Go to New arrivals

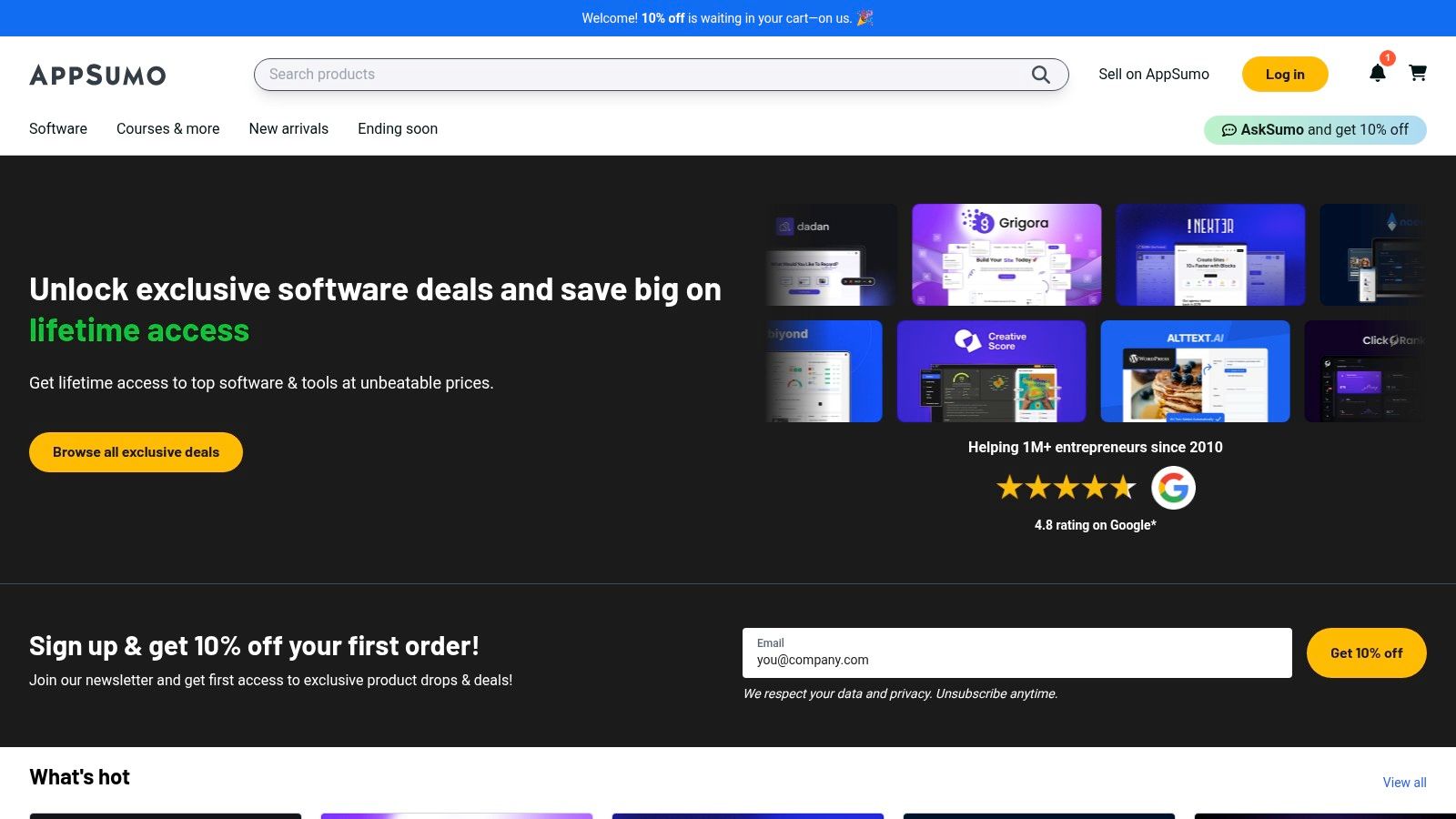pyautogui.click(x=288, y=129)
